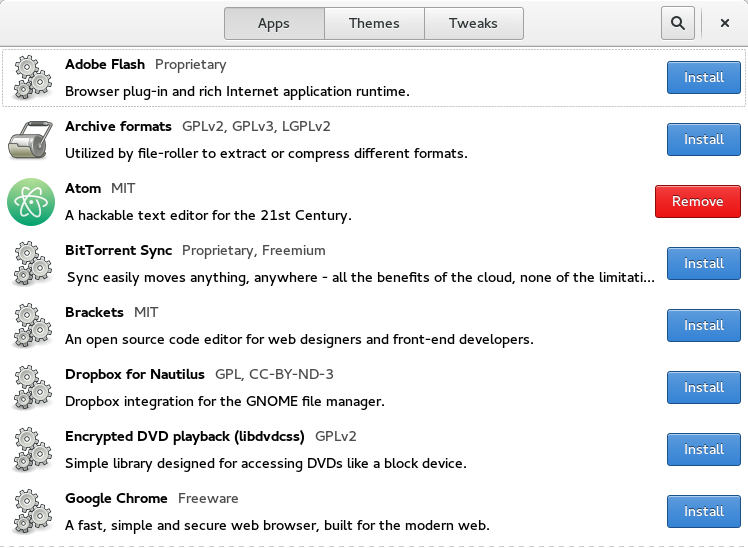Image resolution: width=748 pixels, height=548 pixels.
Task: Select the BitTorrent Sync description text
Action: [x=360, y=277]
